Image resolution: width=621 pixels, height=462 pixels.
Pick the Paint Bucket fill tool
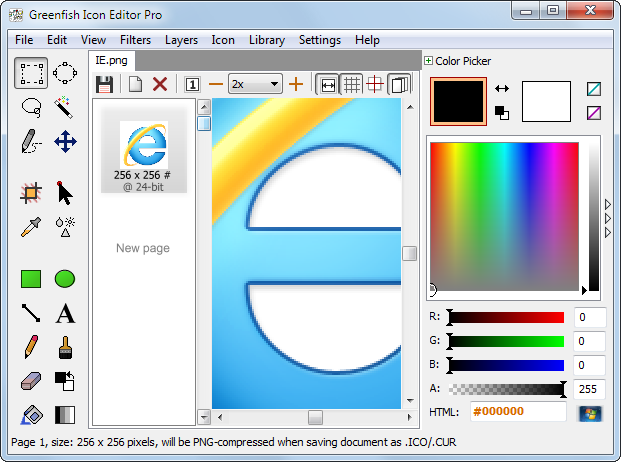point(31,415)
